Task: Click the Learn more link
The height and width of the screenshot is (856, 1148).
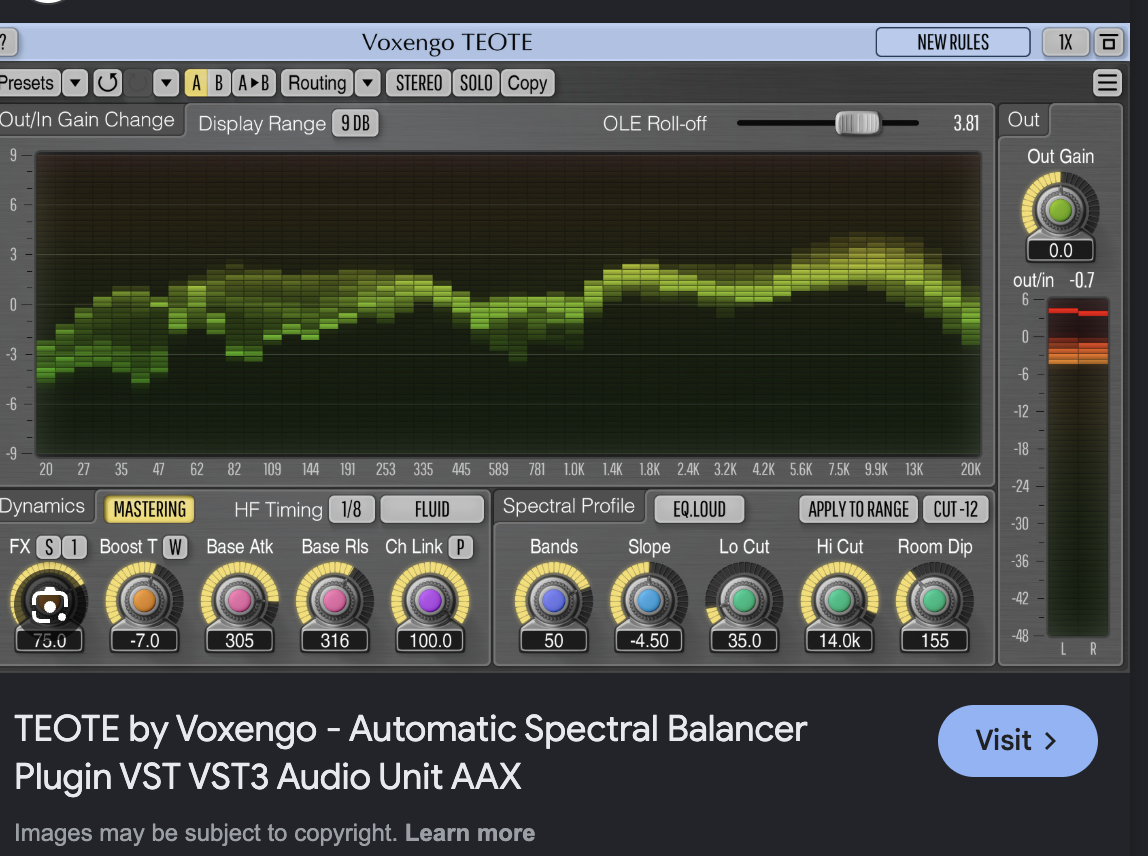Action: (470, 833)
